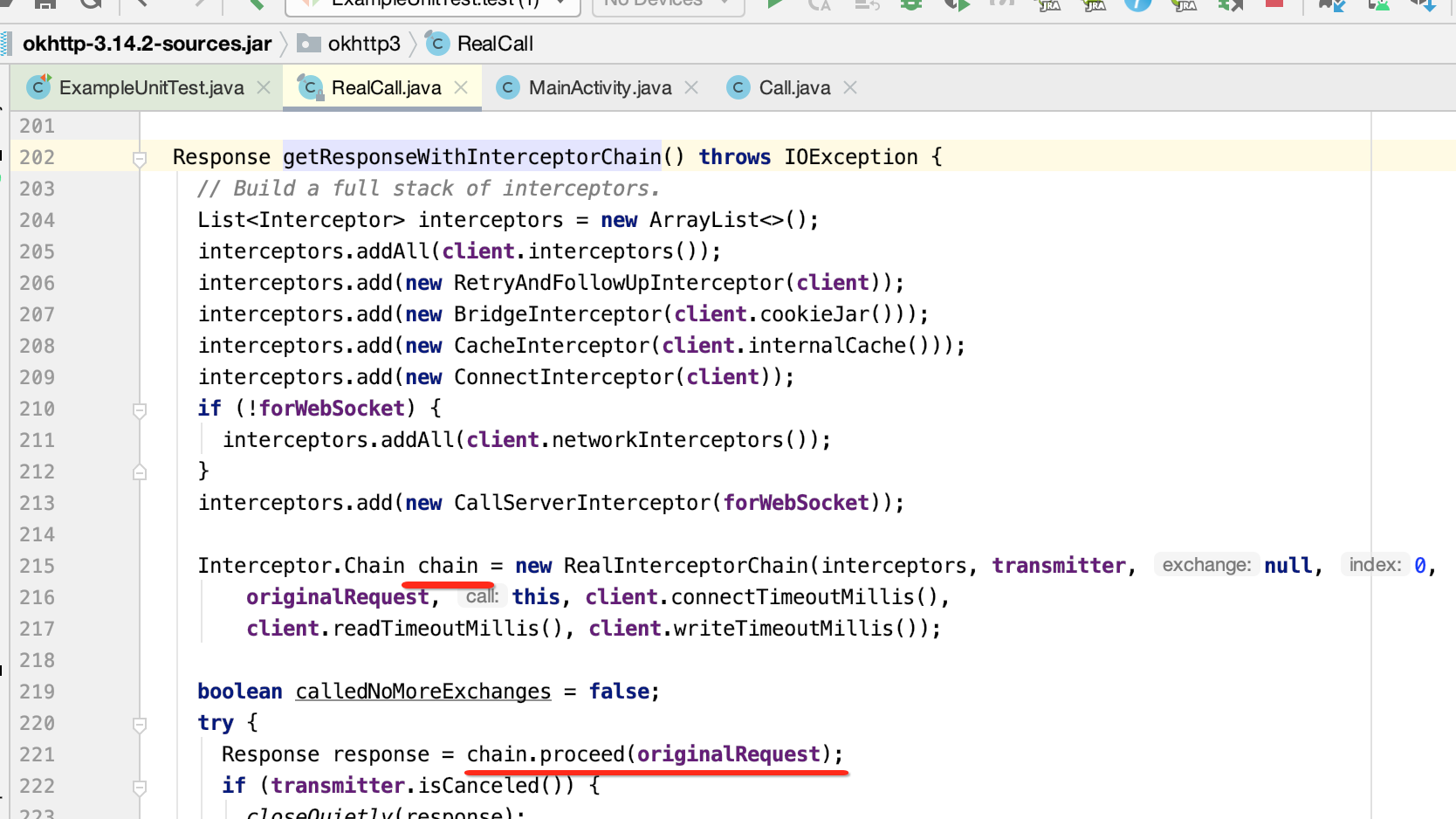Click the calledNoMoreExchanges variable
Screen dimensions: 1456x819
pyautogui.click(x=423, y=692)
